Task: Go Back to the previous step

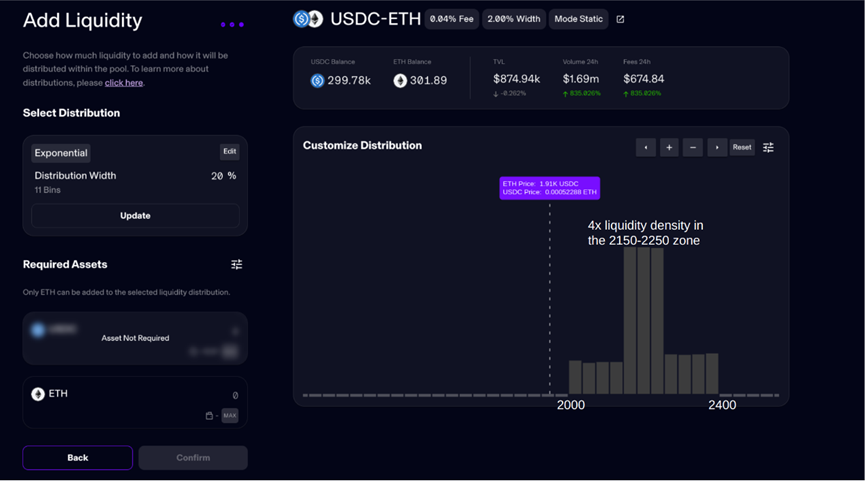Action: point(78,457)
